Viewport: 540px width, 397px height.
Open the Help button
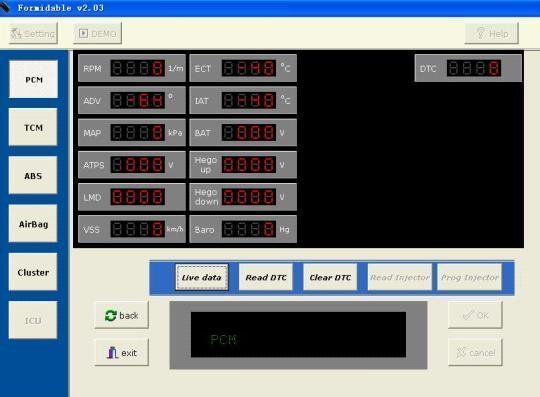coord(491,33)
